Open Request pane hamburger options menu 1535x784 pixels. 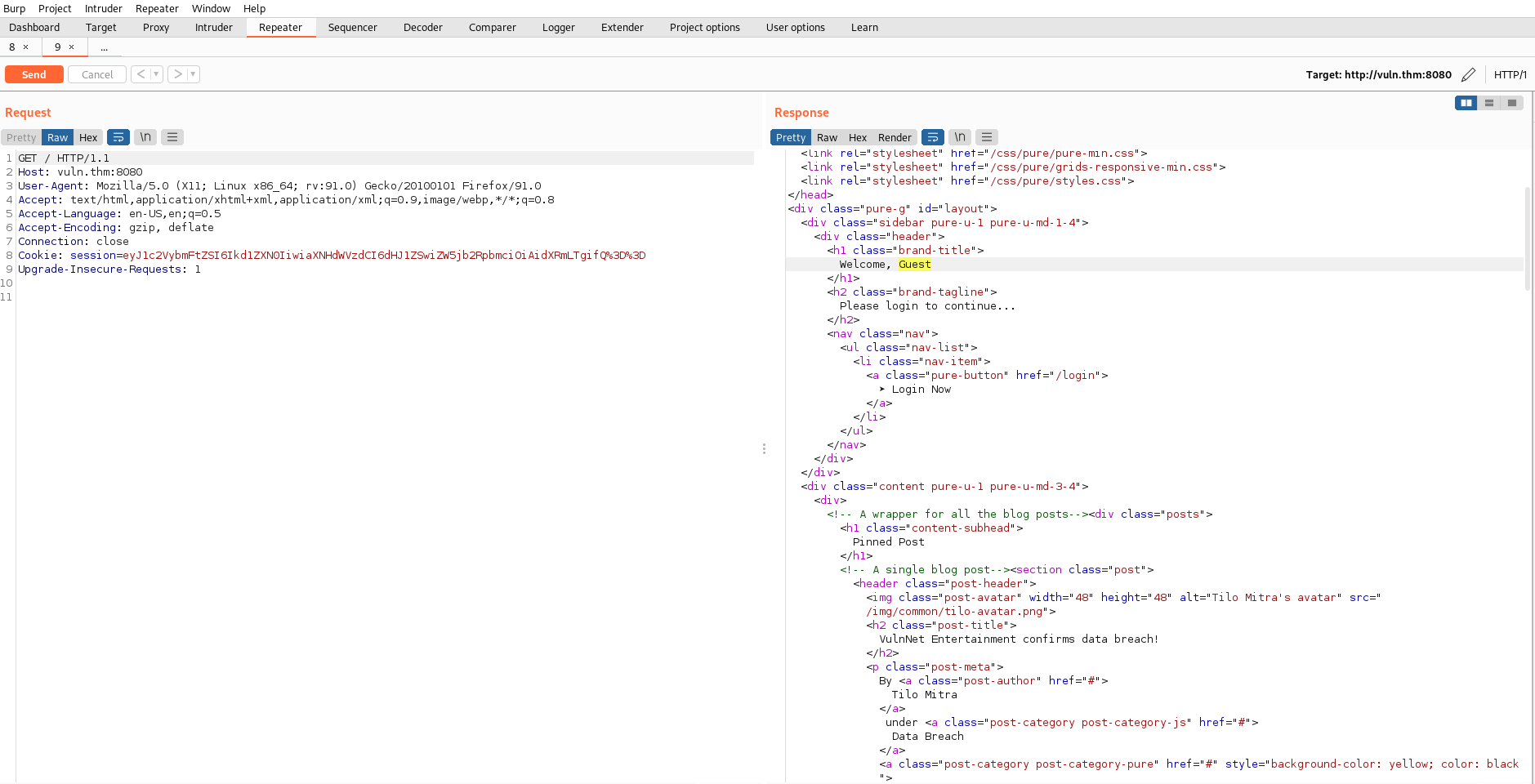point(172,137)
